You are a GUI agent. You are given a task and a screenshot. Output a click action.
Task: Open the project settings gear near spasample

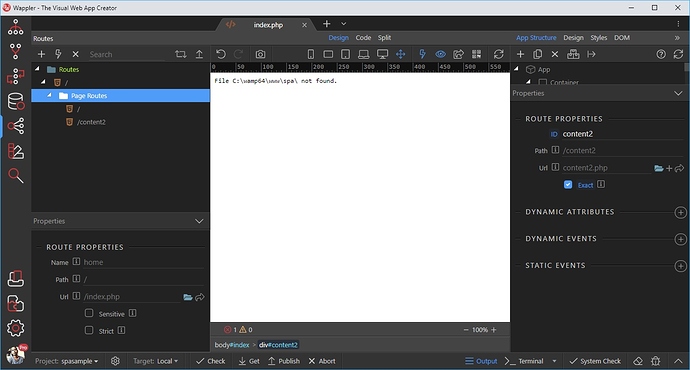click(x=115, y=361)
